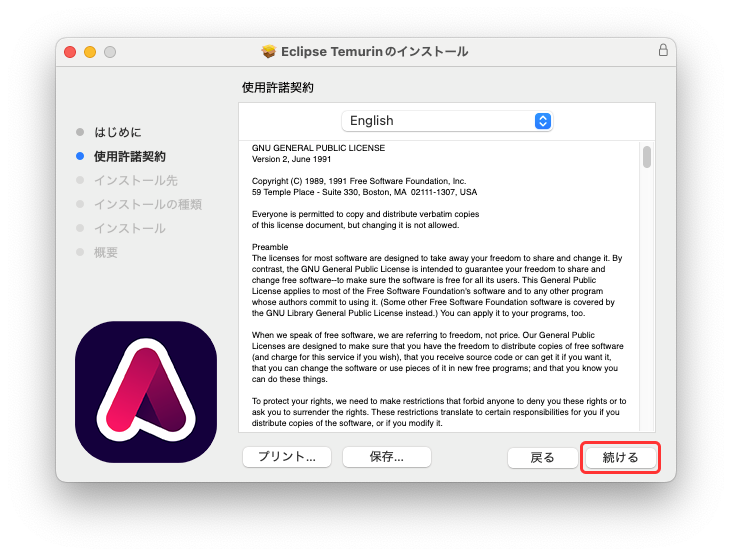Click the Copyright (C) 1989, 1991 line

coord(359,181)
